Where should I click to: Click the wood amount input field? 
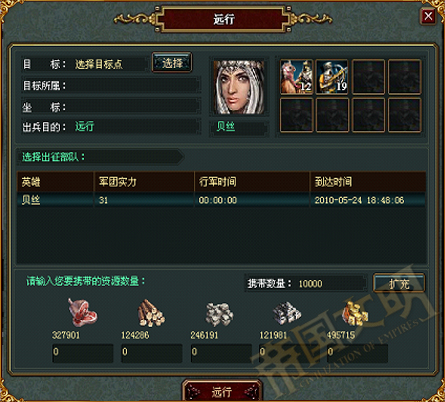pos(151,353)
